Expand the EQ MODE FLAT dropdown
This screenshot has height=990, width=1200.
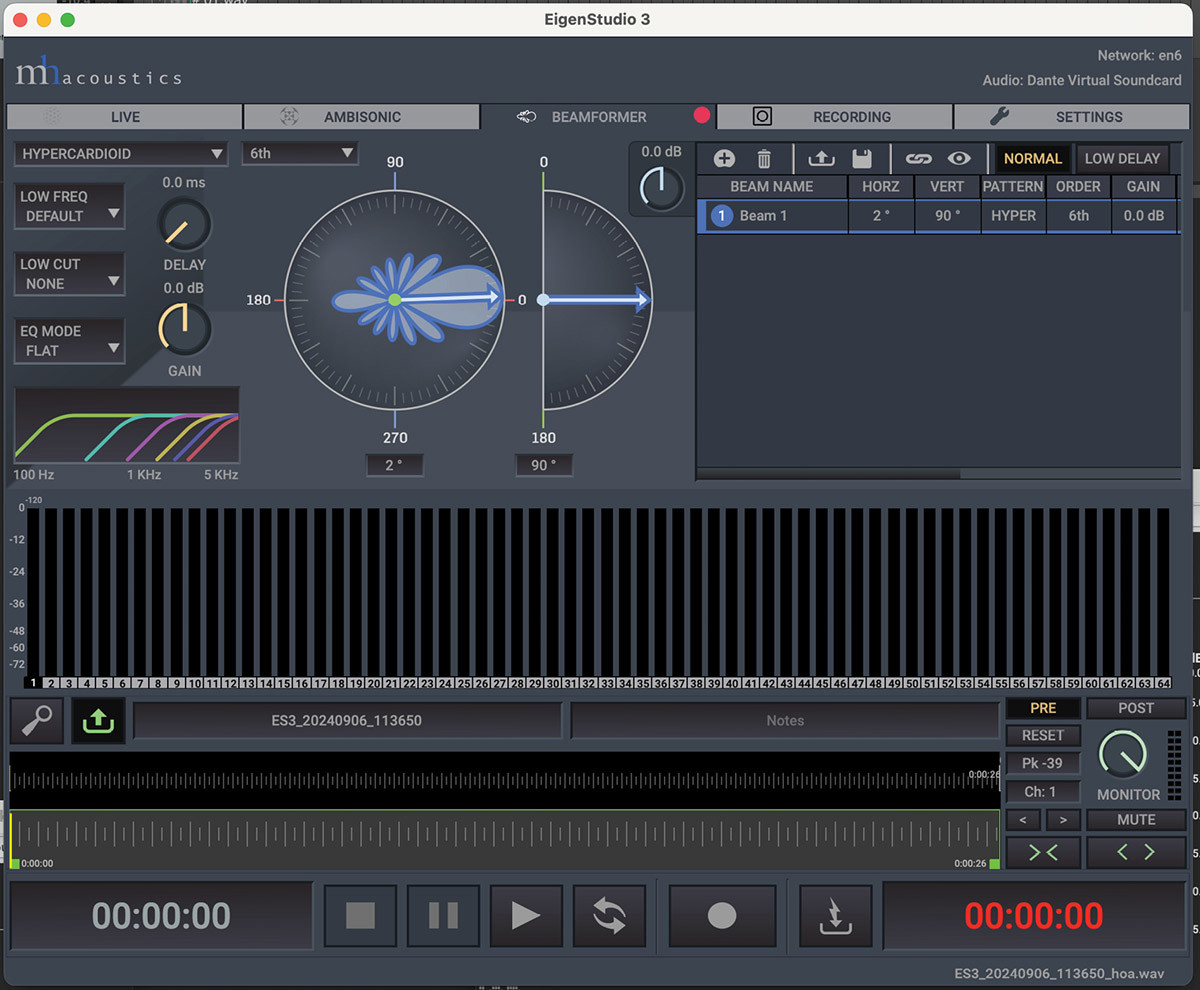70,341
